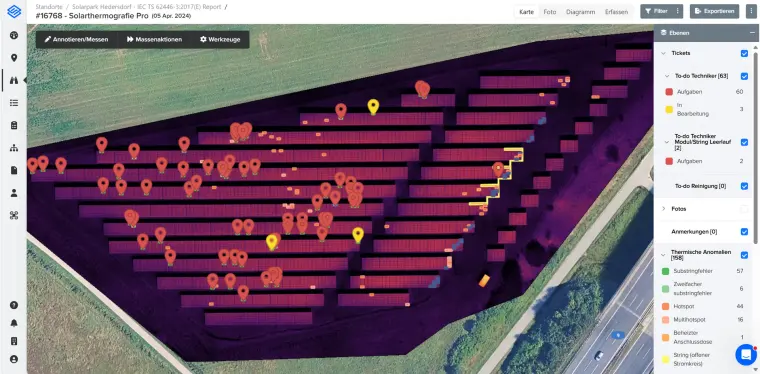This screenshot has height=374, width=760.
Task: Click the Exportieren button
Action: pos(714,11)
